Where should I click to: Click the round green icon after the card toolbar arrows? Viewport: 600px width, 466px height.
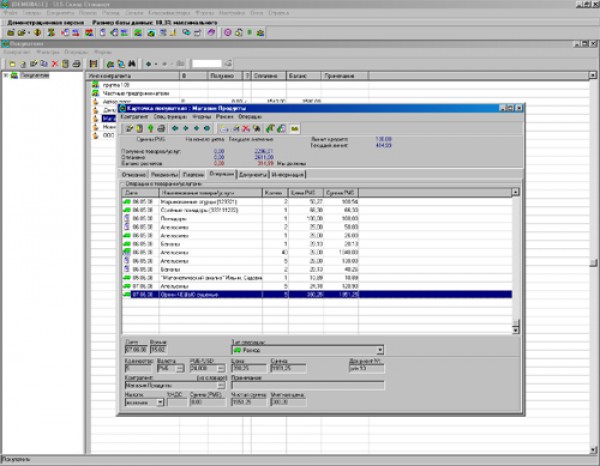[x=207, y=129]
